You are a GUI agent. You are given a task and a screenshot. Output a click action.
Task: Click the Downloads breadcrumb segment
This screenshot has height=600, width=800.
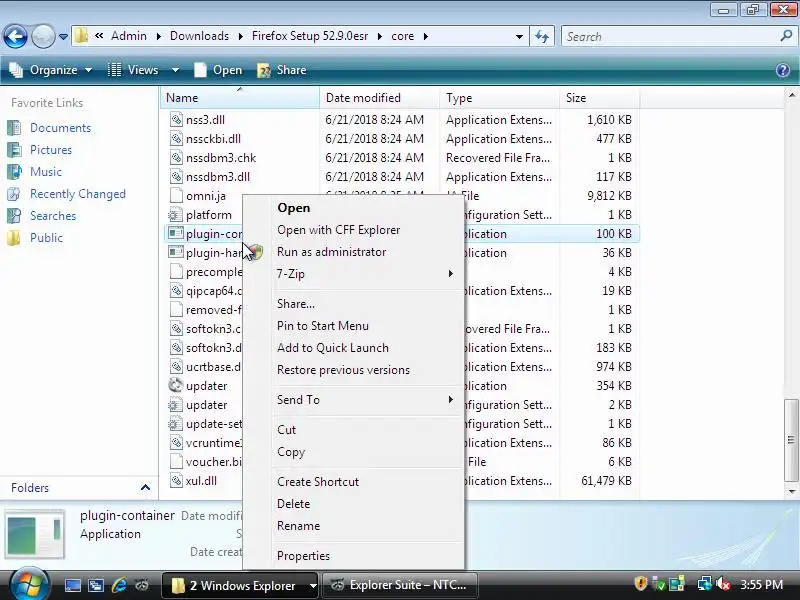click(199, 36)
